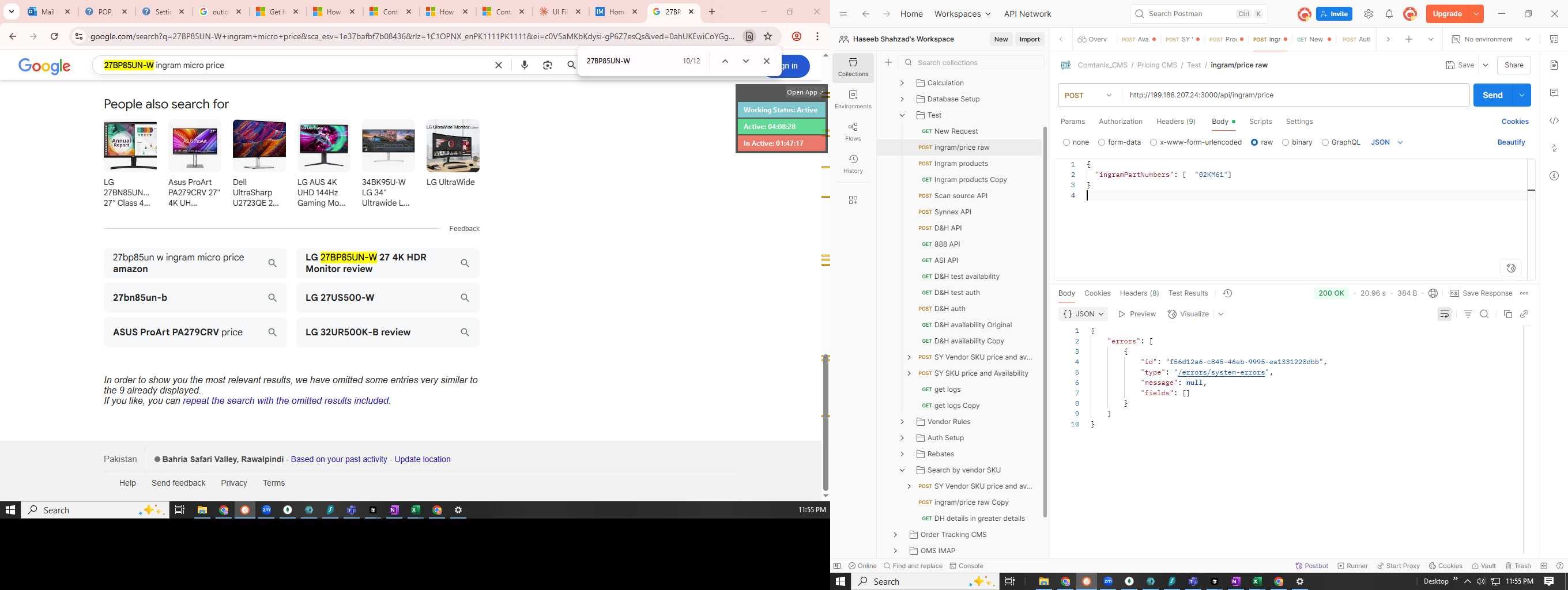
Task: Open response format JSON dropdown
Action: (x=1083, y=314)
